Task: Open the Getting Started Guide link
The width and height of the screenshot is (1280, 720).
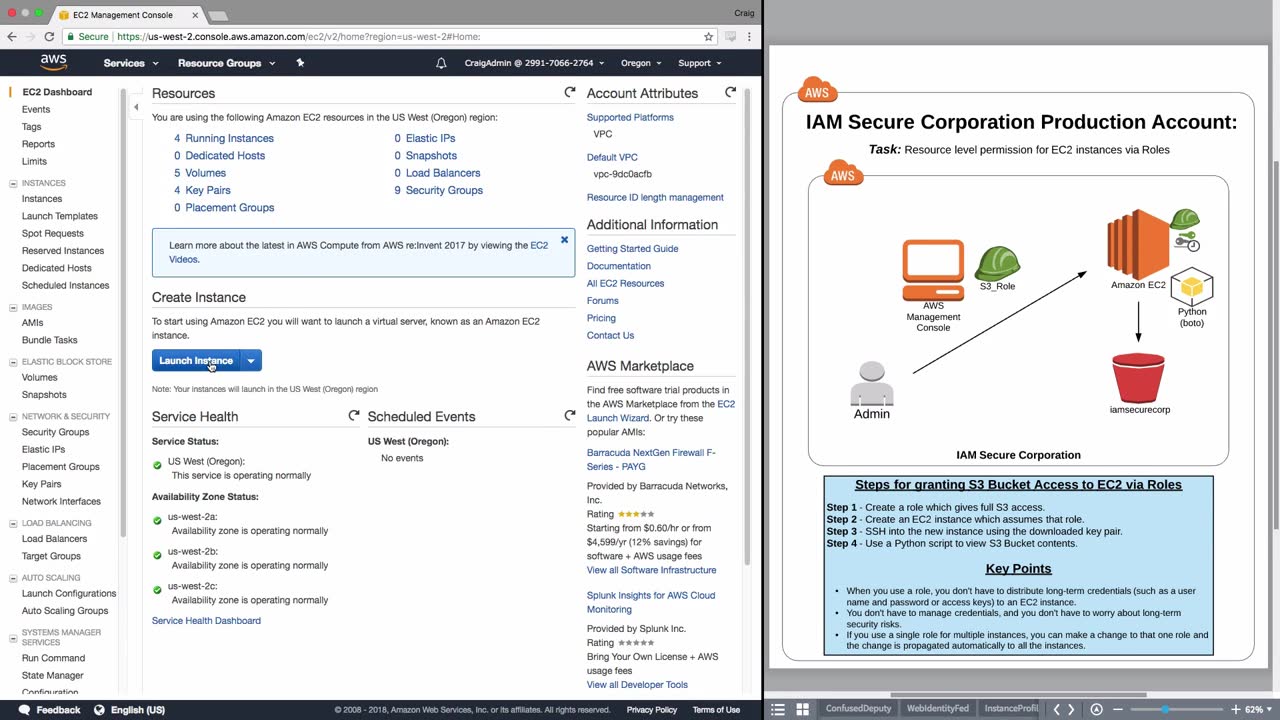Action: click(x=632, y=248)
